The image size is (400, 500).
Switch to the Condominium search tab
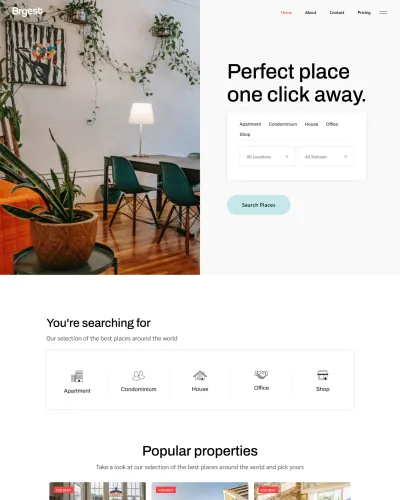click(x=283, y=124)
